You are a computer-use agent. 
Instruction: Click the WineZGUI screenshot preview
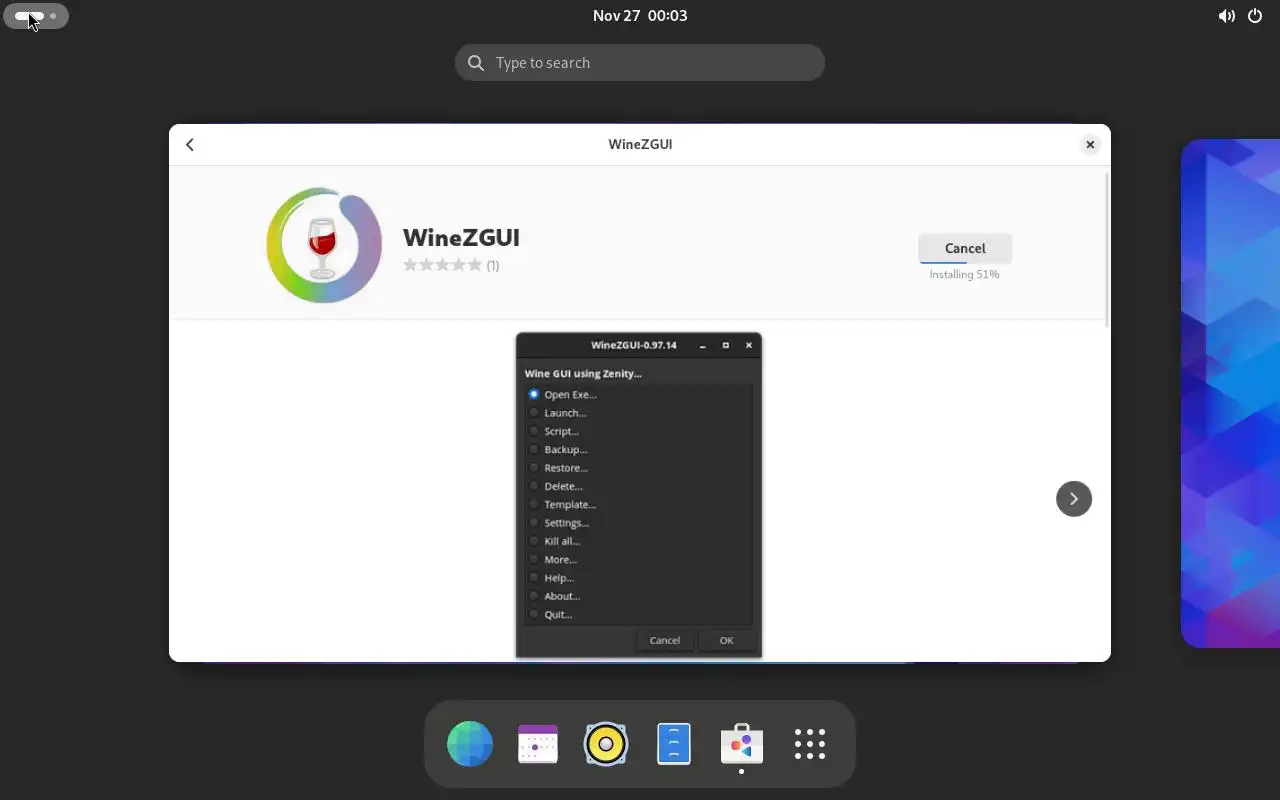639,496
